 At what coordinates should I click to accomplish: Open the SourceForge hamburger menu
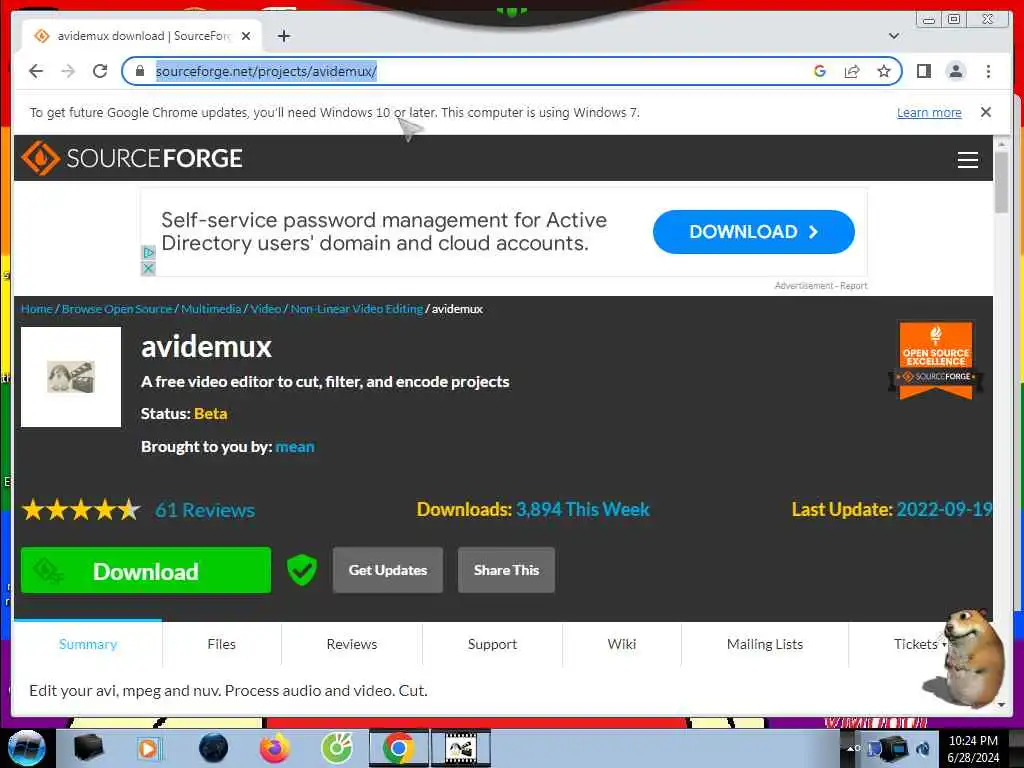coord(968,160)
